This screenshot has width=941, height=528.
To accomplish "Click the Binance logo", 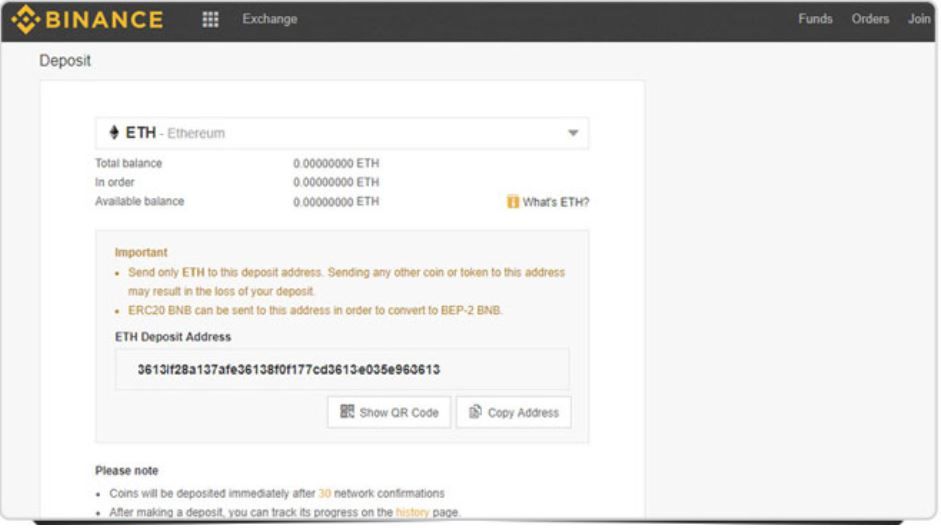I will (x=88, y=19).
